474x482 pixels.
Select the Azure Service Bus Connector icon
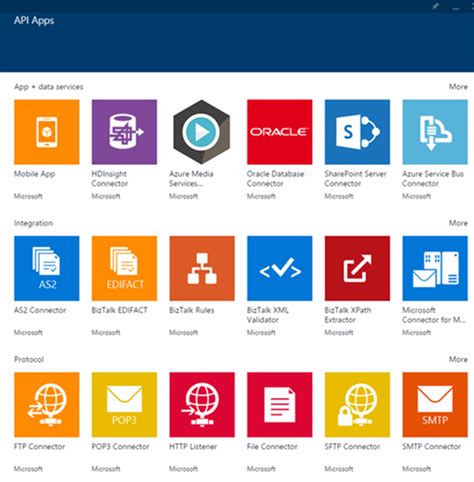click(x=435, y=132)
